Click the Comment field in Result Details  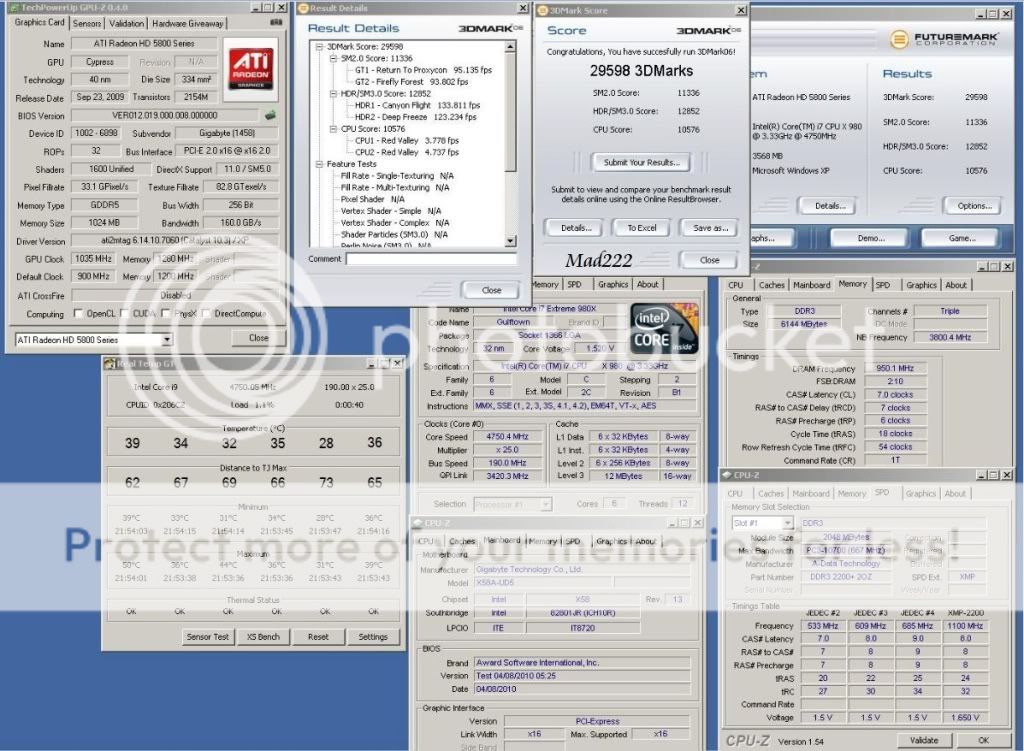pyautogui.click(x=431, y=259)
